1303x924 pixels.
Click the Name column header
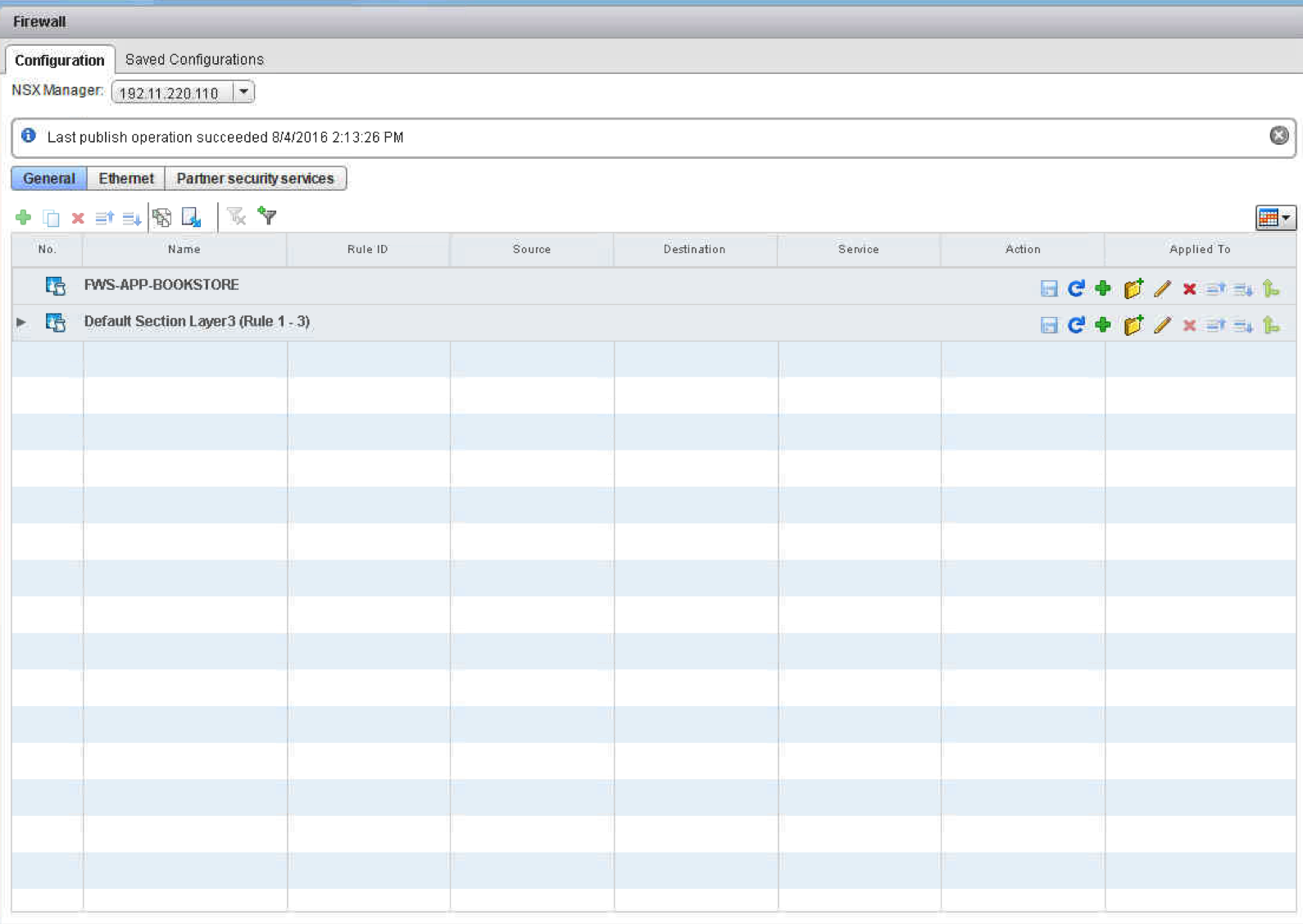pyautogui.click(x=184, y=249)
